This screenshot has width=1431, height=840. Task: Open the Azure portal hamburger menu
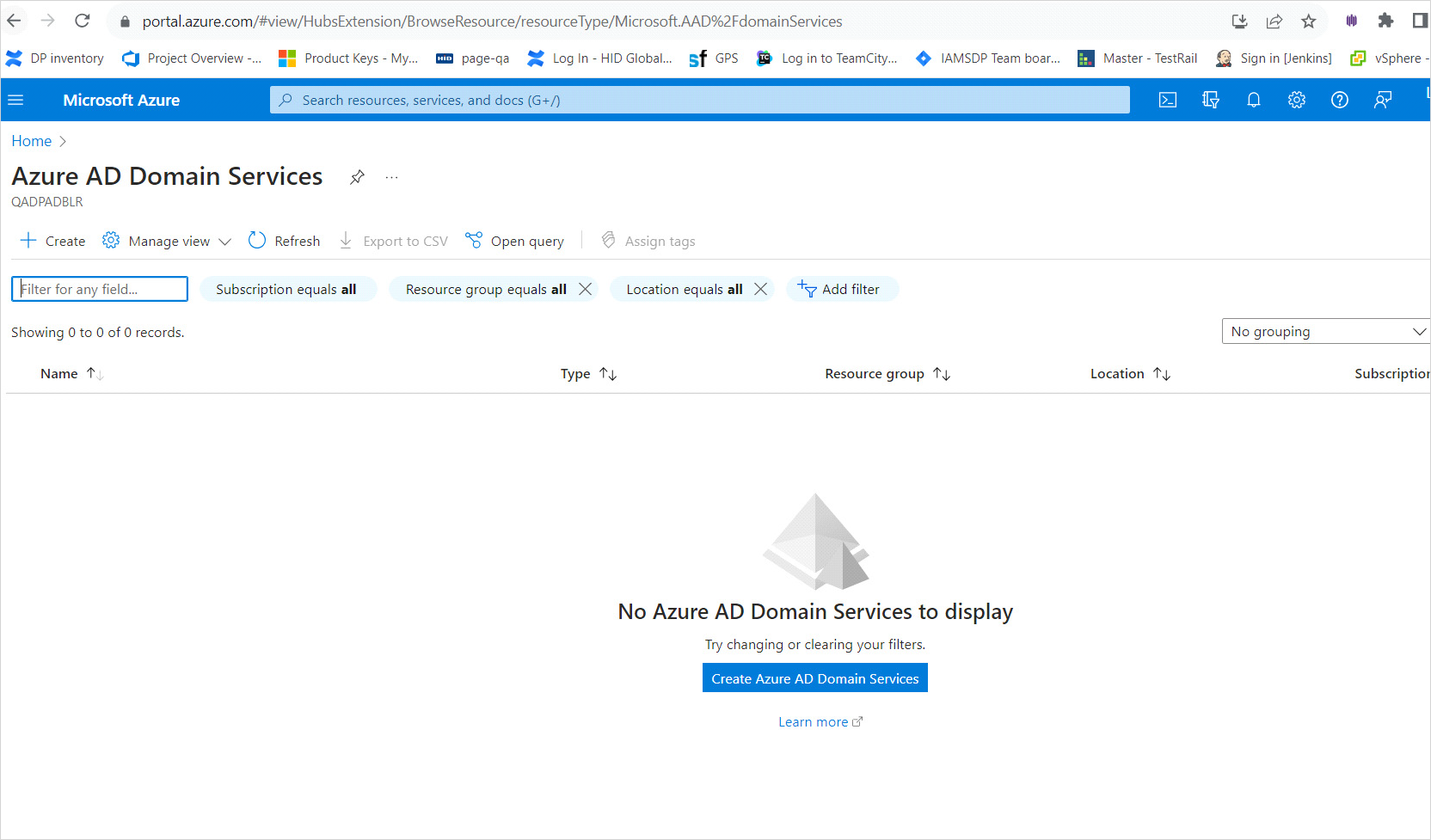(x=15, y=101)
